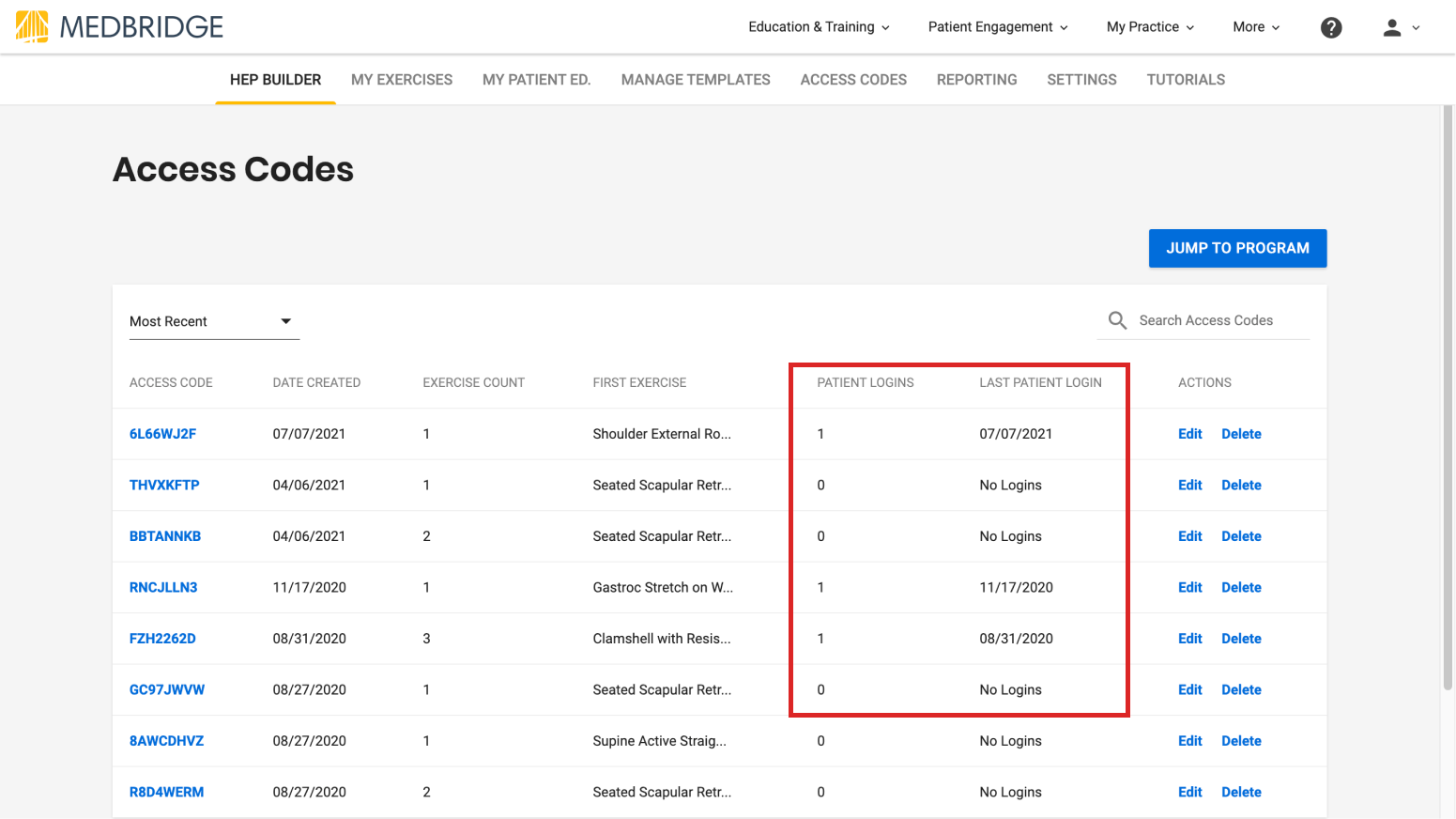Open the help question mark icon
Image resolution: width=1456 pixels, height=819 pixels.
tap(1331, 27)
